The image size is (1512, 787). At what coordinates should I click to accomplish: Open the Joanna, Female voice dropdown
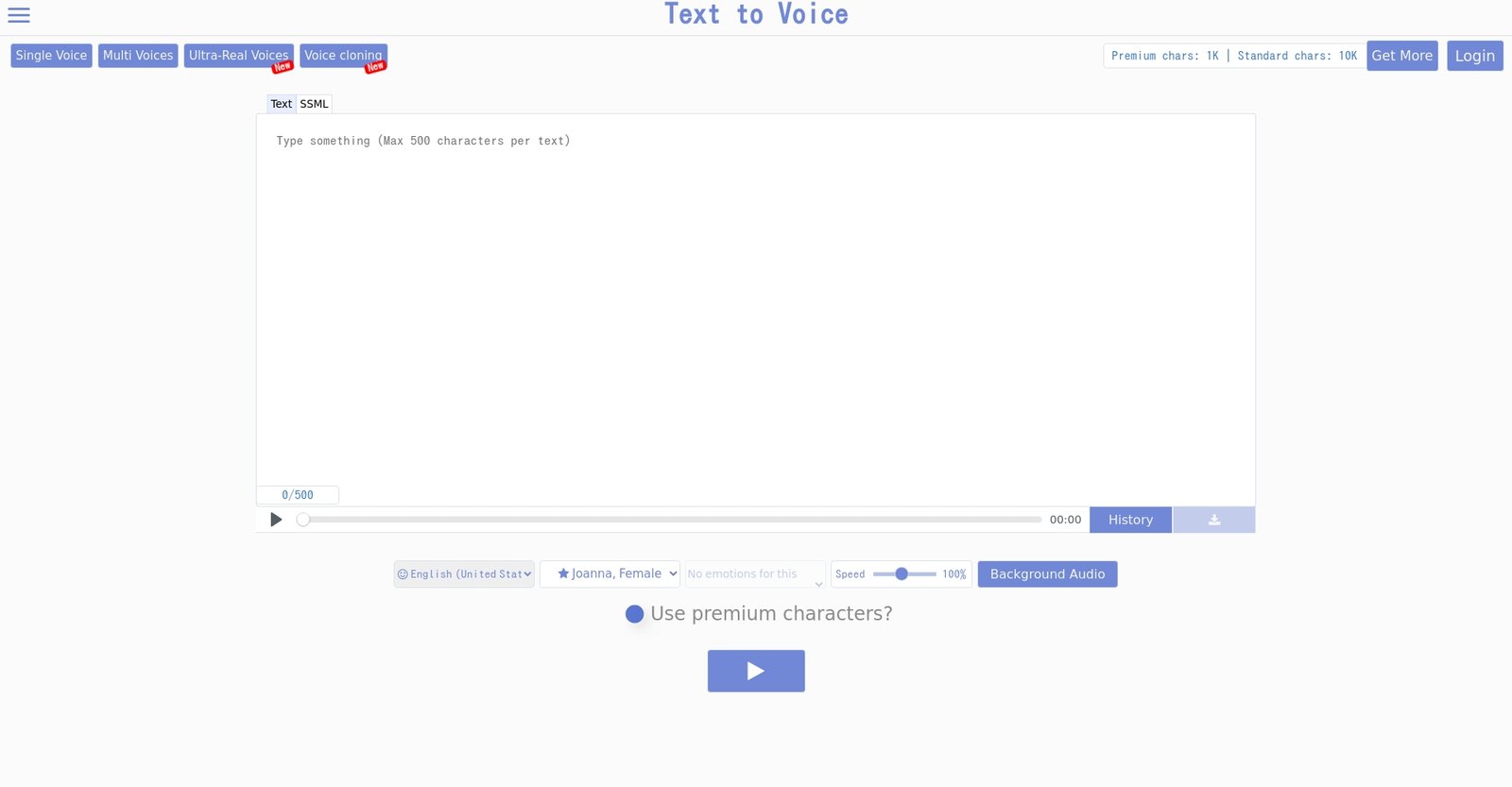(610, 573)
